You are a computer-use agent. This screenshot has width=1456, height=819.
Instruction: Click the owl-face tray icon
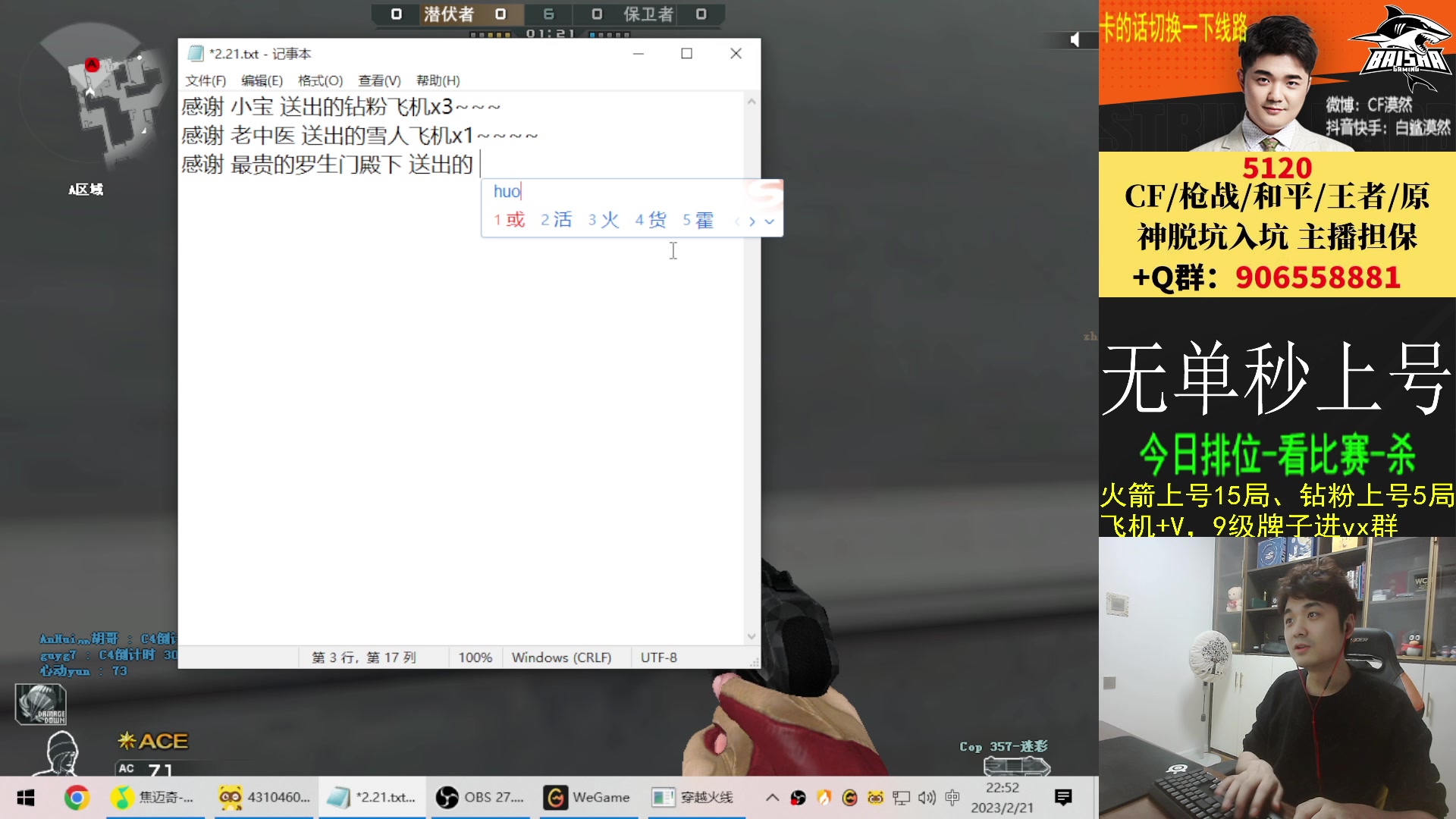[x=875, y=798]
